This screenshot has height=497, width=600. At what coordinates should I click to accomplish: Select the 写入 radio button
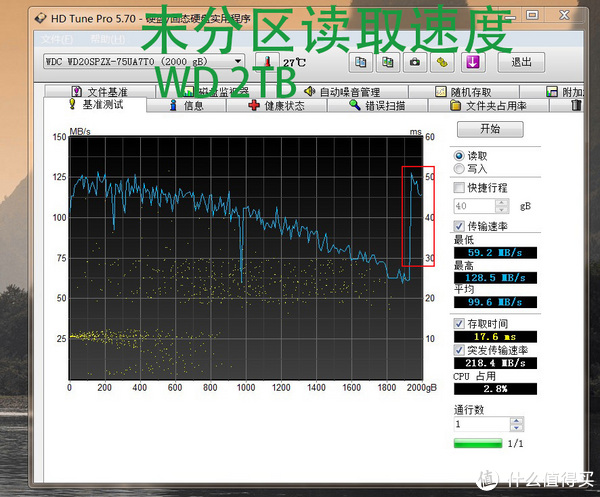pos(459,168)
